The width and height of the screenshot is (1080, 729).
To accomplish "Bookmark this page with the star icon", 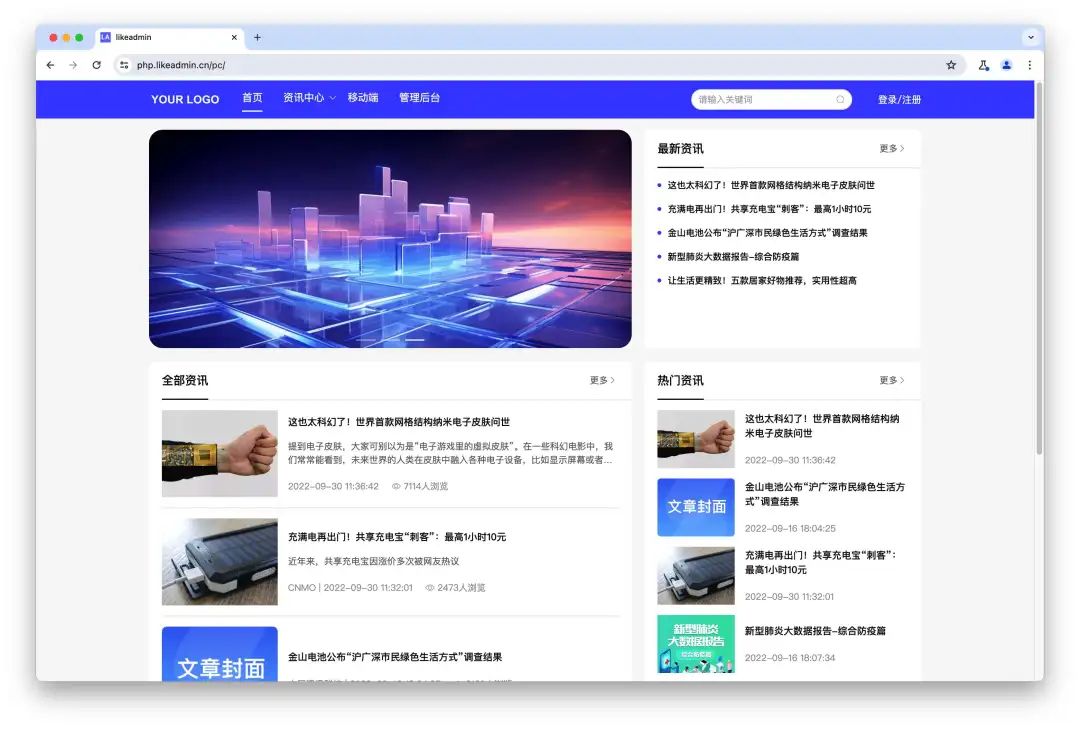I will [951, 65].
